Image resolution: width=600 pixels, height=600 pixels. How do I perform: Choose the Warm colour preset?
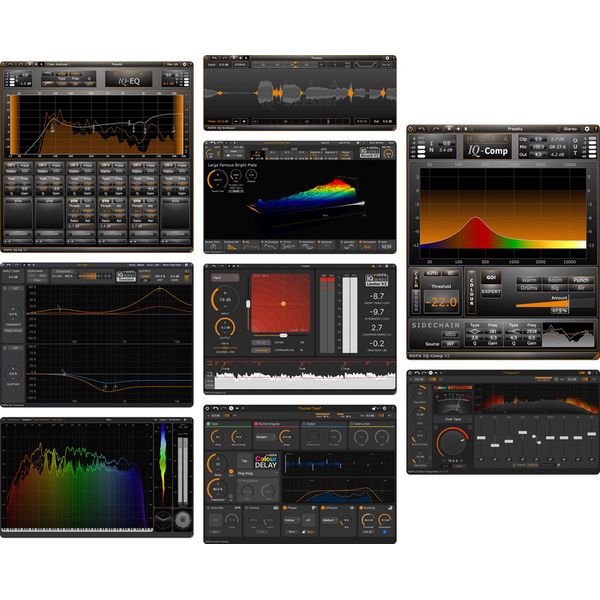(x=529, y=280)
